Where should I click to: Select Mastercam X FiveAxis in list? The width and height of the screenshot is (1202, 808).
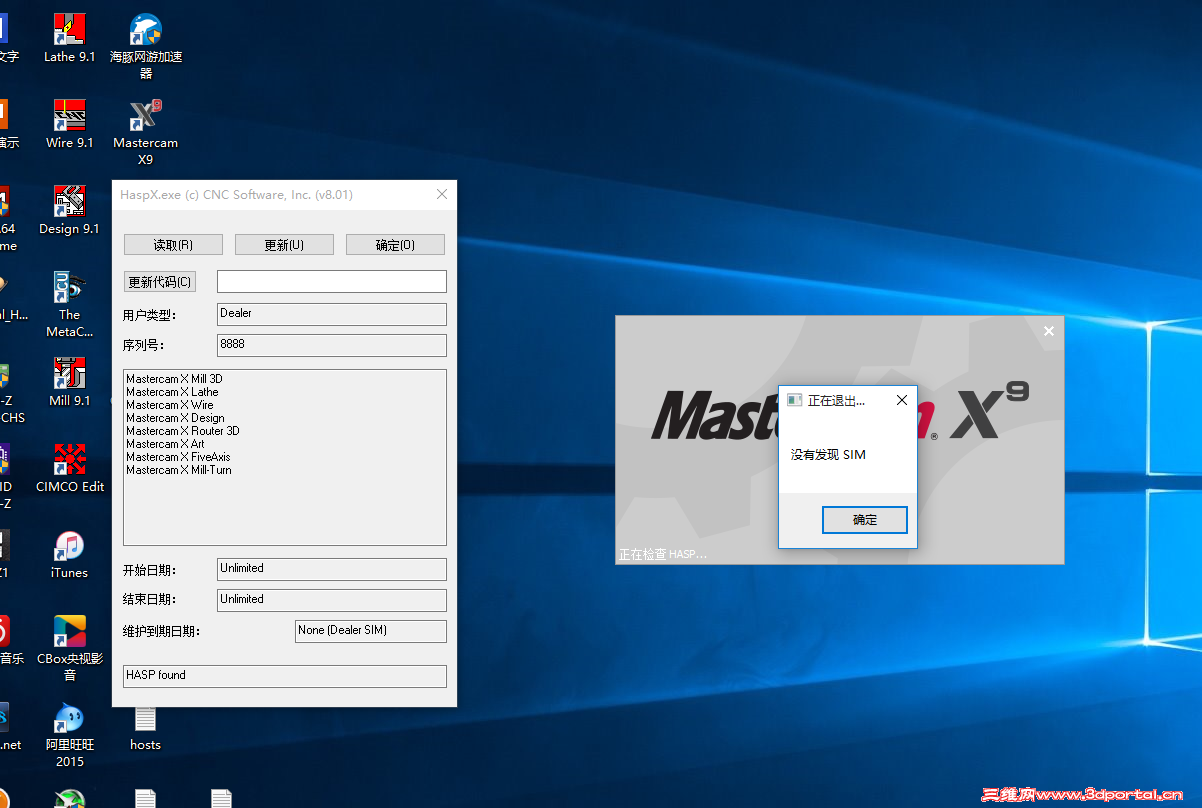[x=179, y=457]
